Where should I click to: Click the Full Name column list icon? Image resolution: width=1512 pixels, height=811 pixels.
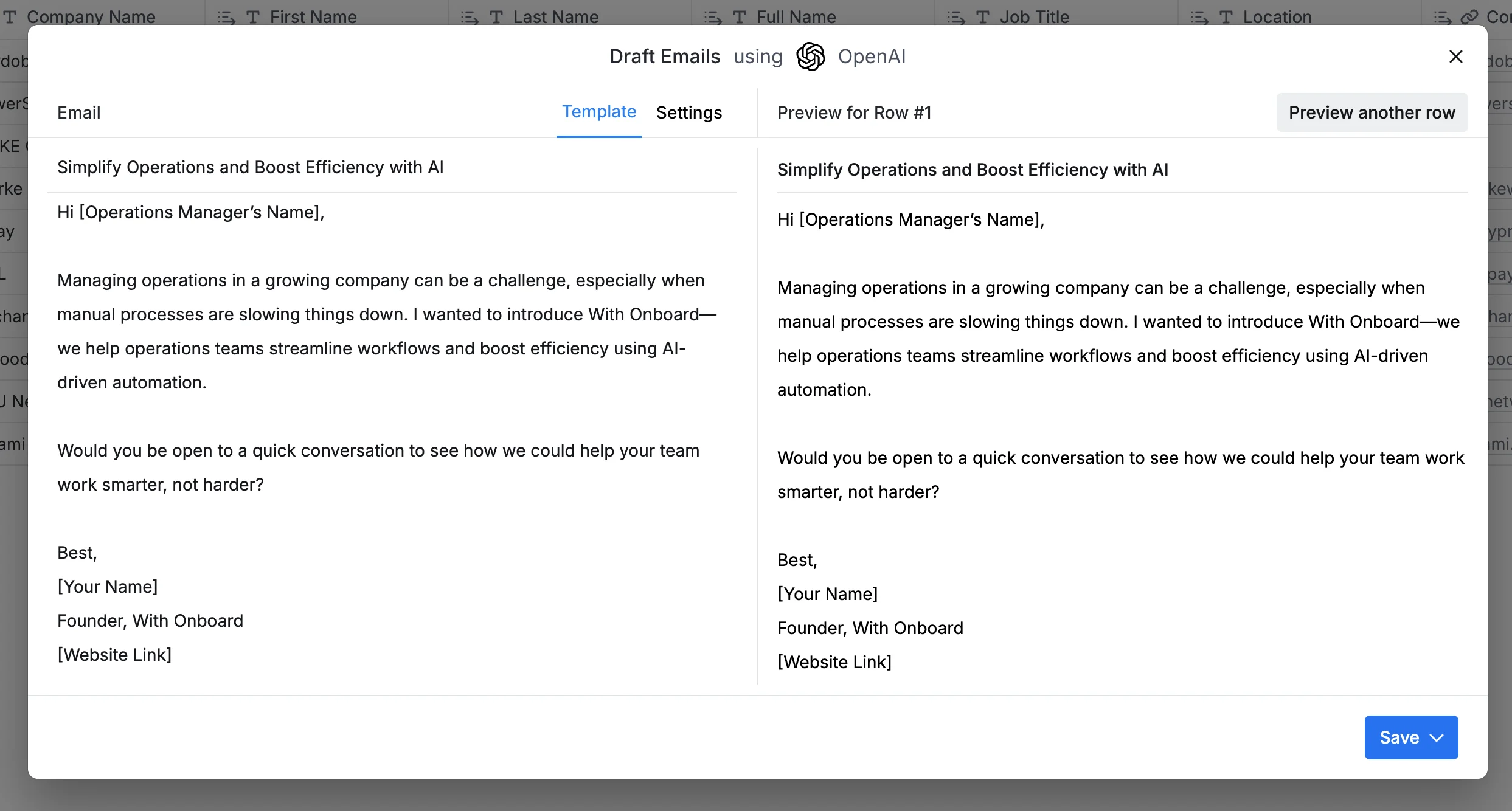(x=713, y=17)
